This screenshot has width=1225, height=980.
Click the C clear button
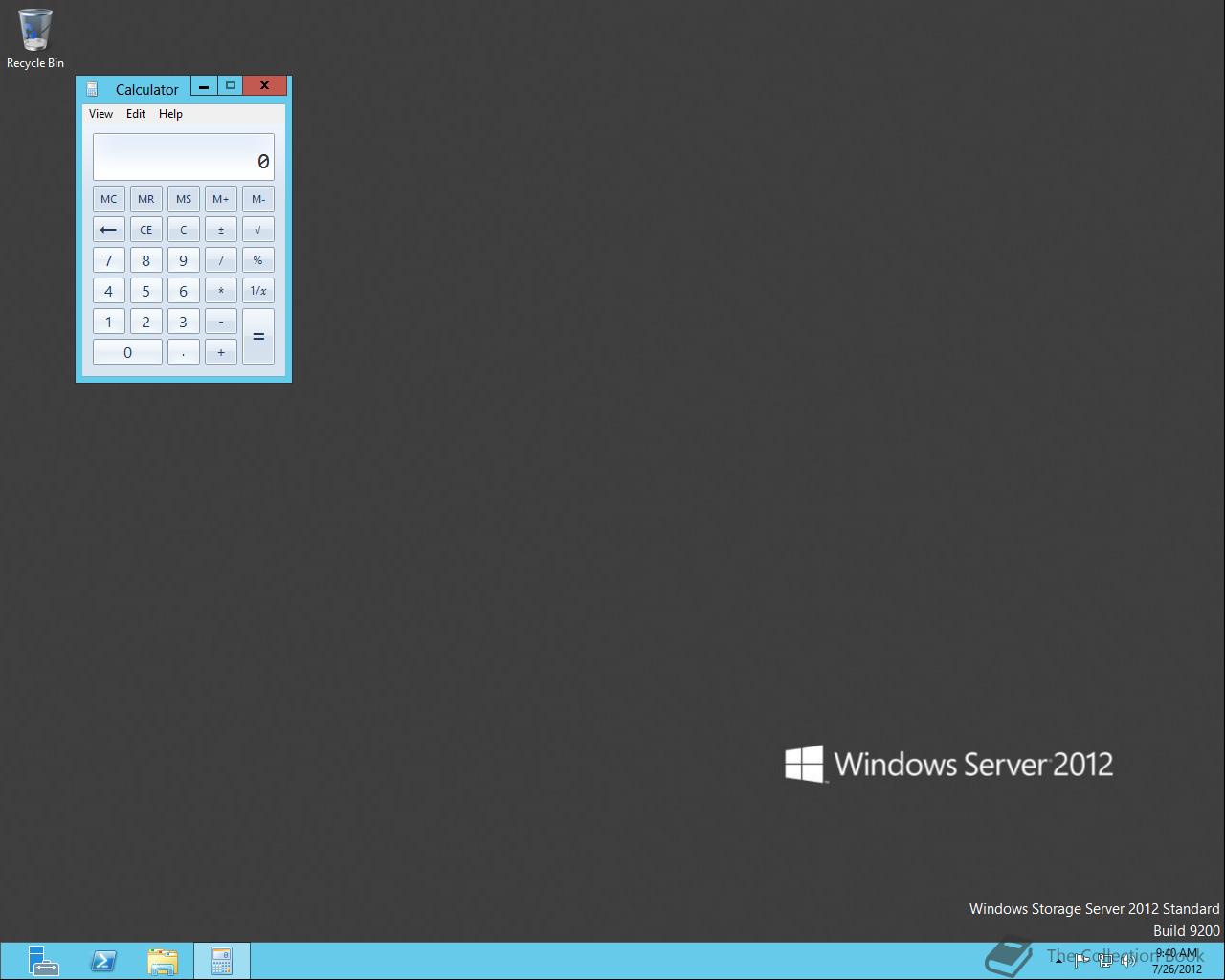pyautogui.click(x=184, y=230)
